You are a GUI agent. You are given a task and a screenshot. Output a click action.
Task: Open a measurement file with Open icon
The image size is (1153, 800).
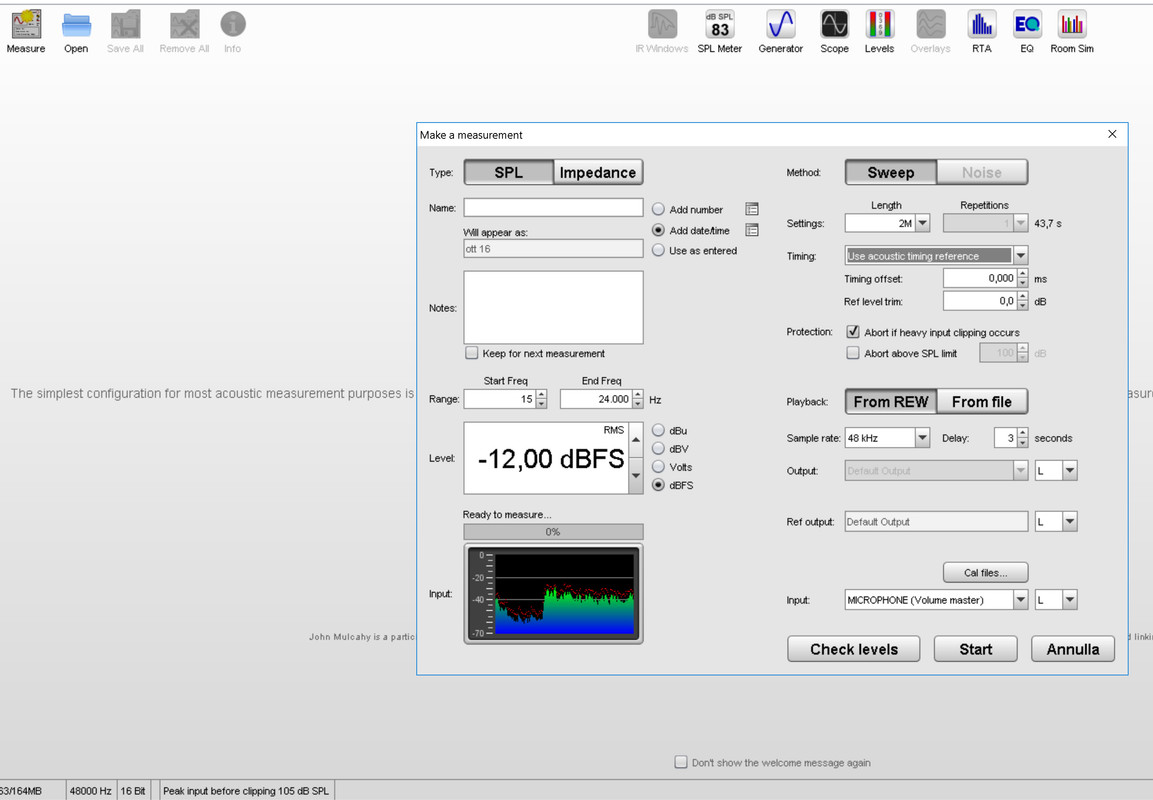[76, 32]
